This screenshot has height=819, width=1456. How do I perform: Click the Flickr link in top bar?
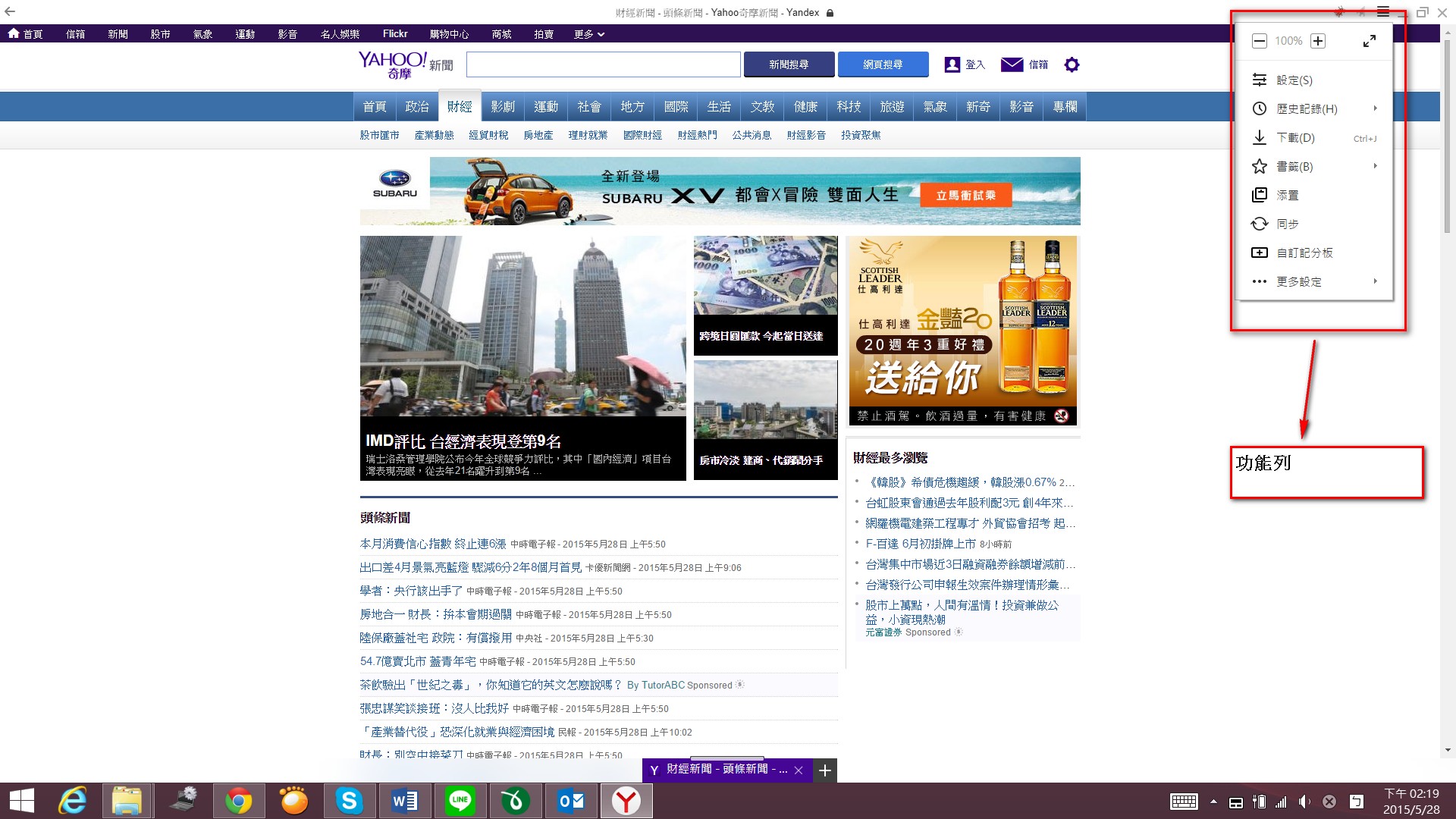click(x=395, y=34)
